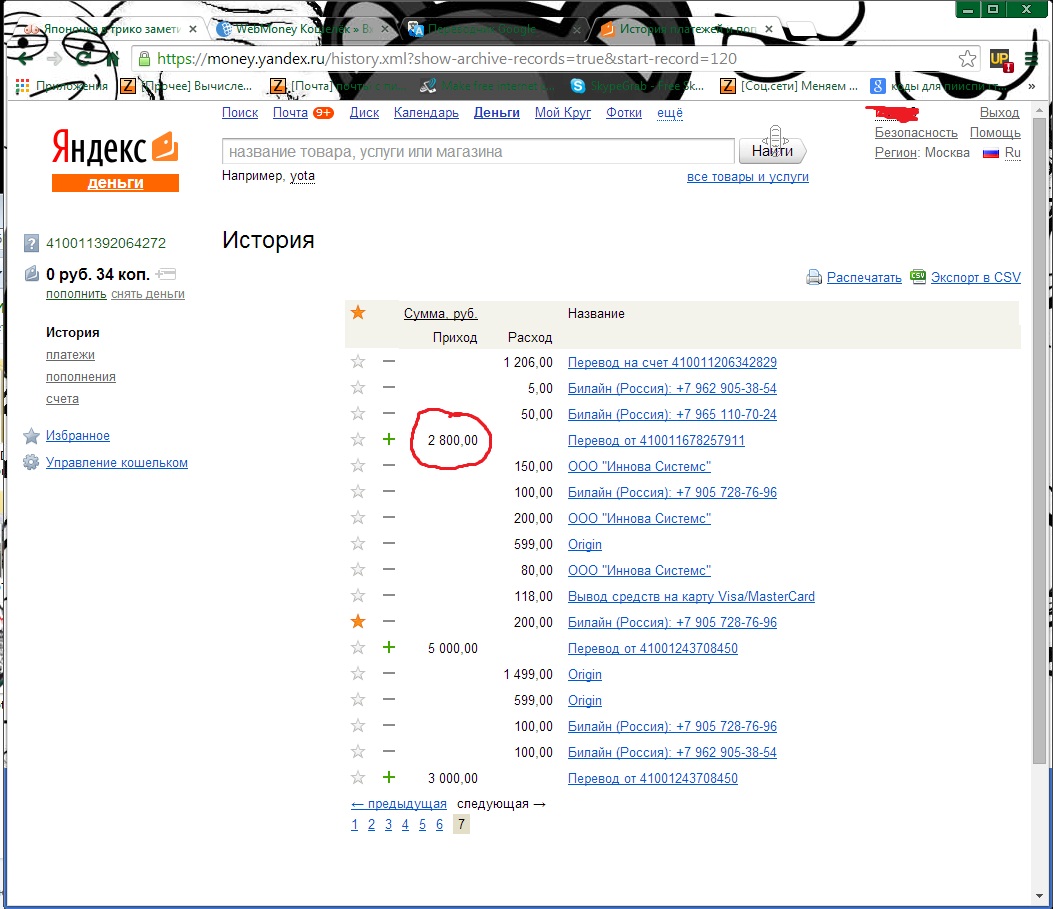The width and height of the screenshot is (1053, 909).
Task: Open Вывод средств на карту Visa/MasterCard entry
Action: pyautogui.click(x=691, y=596)
